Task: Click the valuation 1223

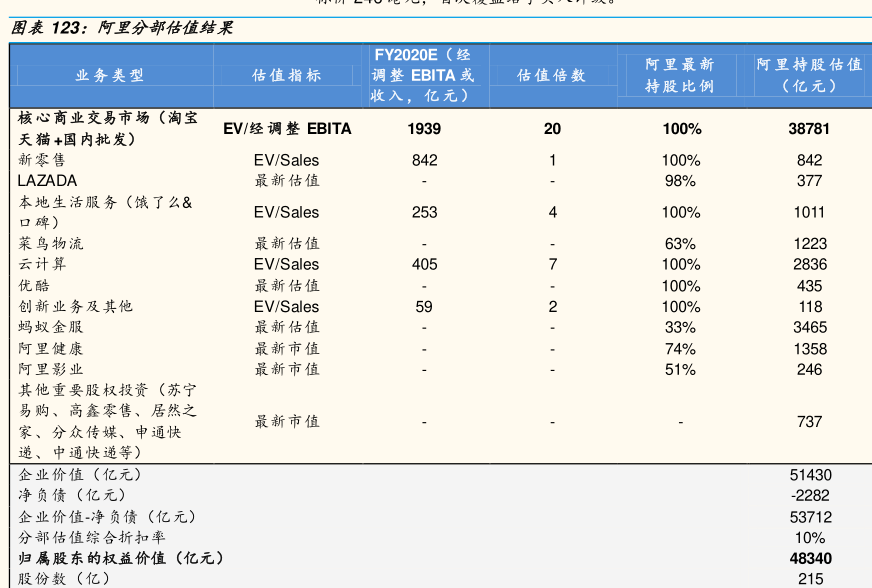Action: (810, 244)
